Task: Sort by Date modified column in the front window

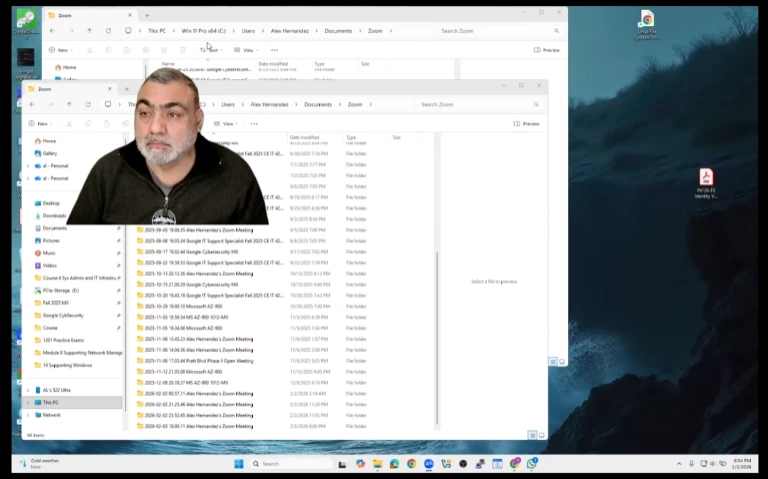Action: click(x=304, y=137)
